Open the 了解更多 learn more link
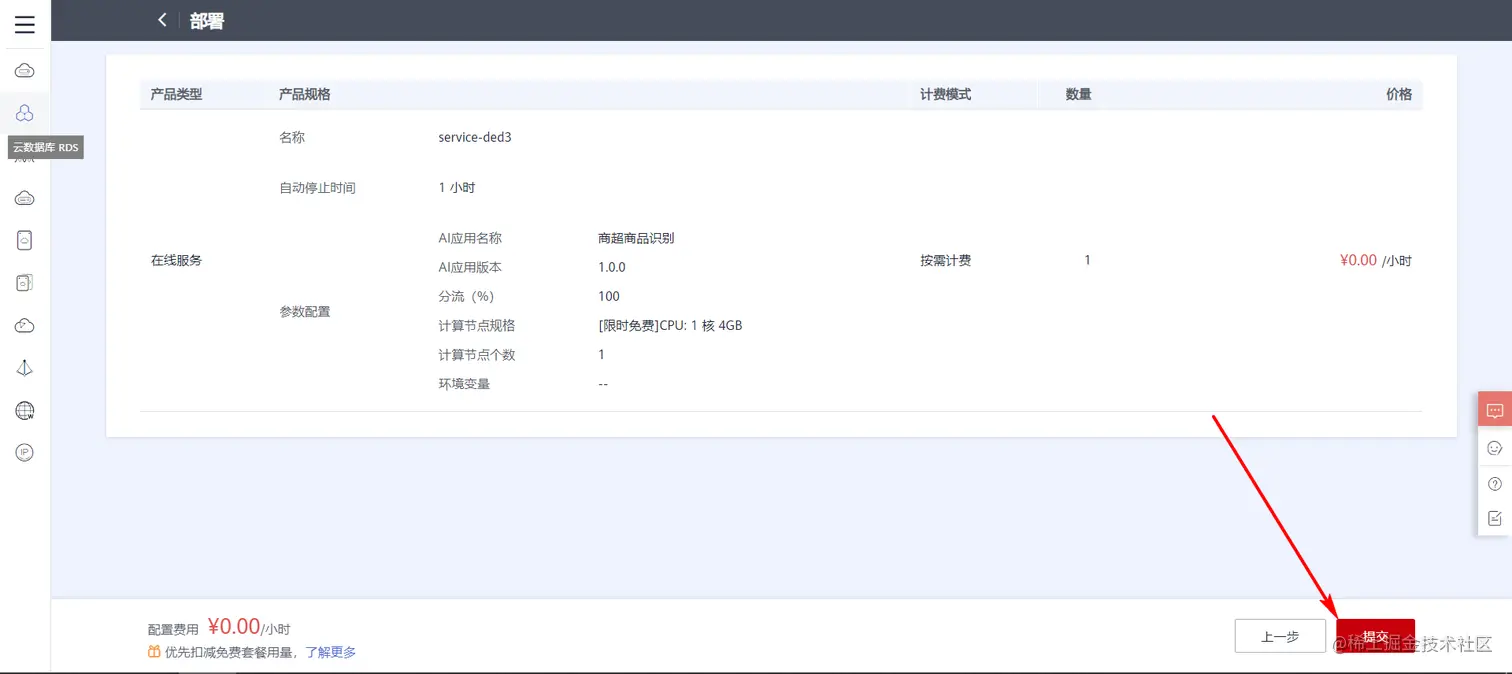The width and height of the screenshot is (1512, 674). (x=330, y=652)
